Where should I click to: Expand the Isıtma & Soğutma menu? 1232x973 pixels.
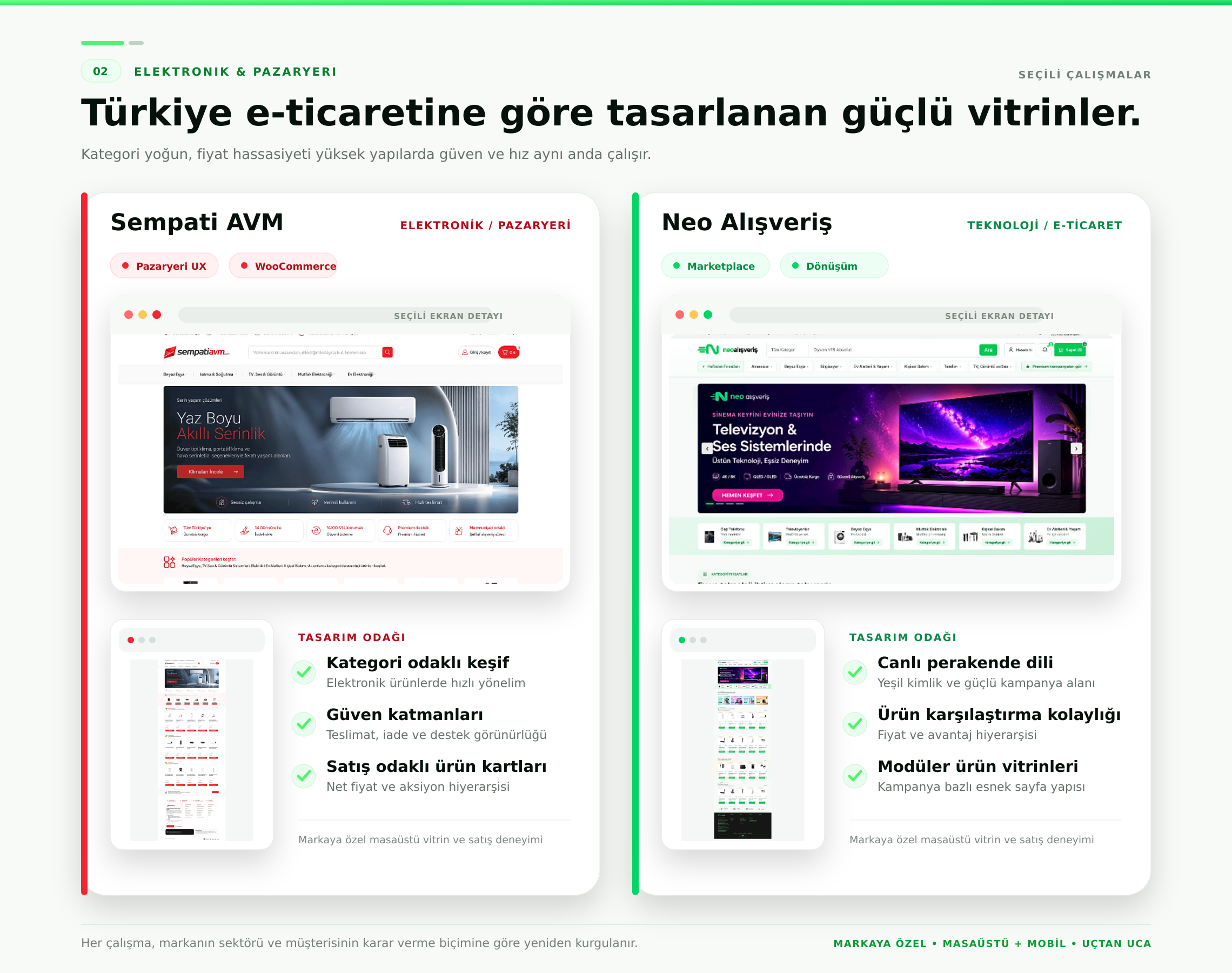[218, 374]
